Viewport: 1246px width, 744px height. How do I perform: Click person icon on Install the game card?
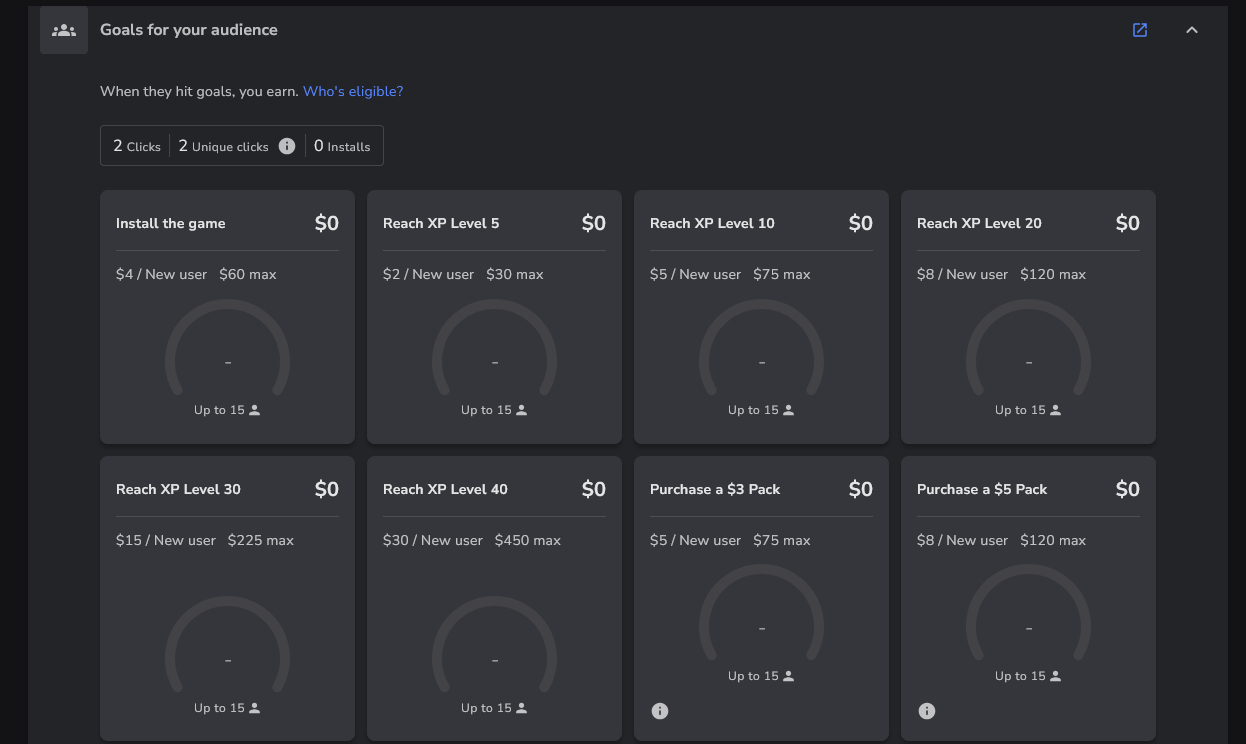point(254,410)
